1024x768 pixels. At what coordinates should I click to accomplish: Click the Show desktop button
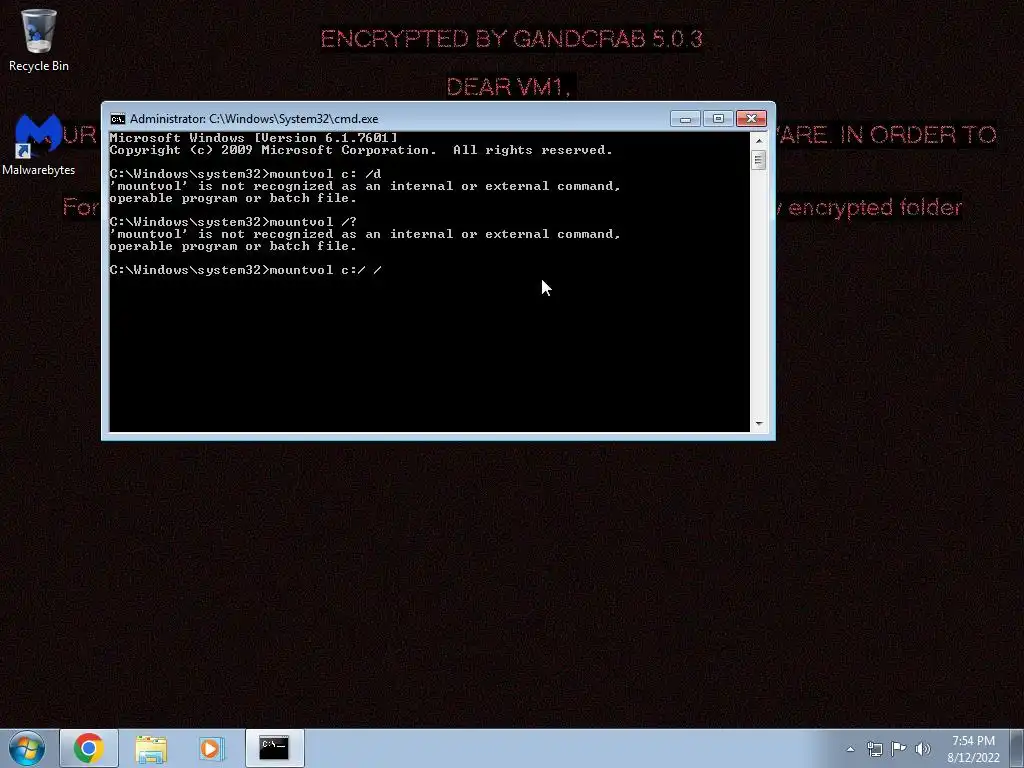coord(1017,749)
